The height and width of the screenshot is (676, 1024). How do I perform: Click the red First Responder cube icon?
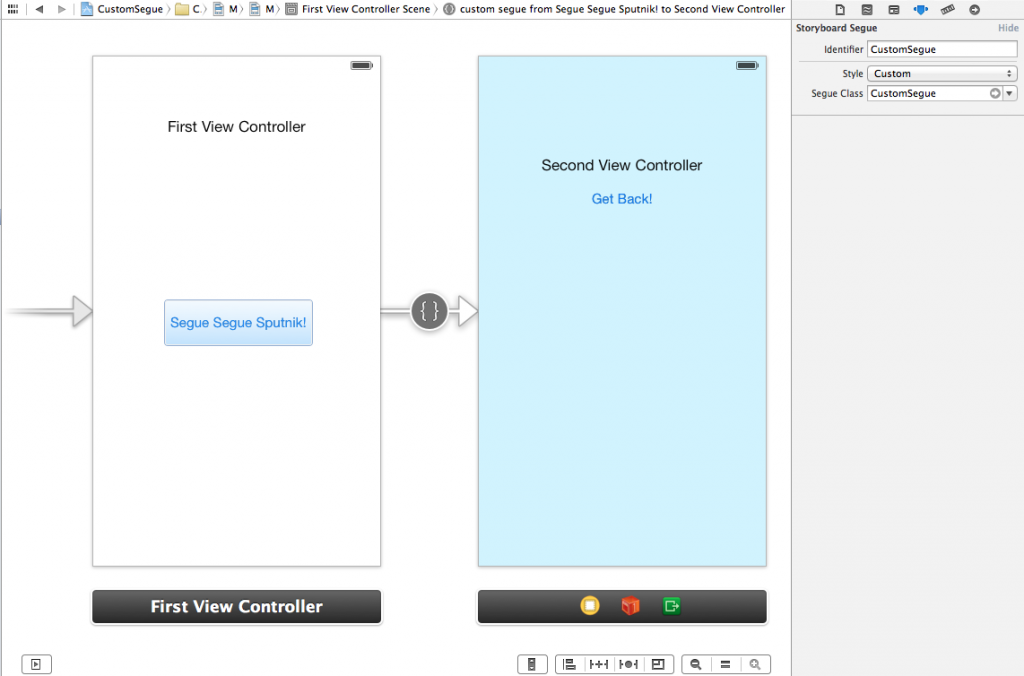pos(630,605)
